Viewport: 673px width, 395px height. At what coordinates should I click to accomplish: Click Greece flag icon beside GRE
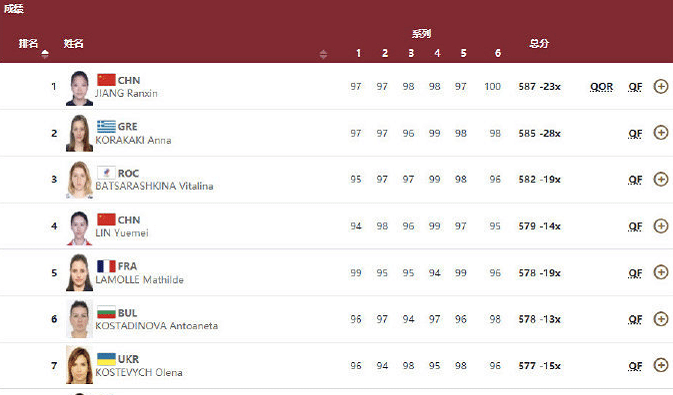106,126
